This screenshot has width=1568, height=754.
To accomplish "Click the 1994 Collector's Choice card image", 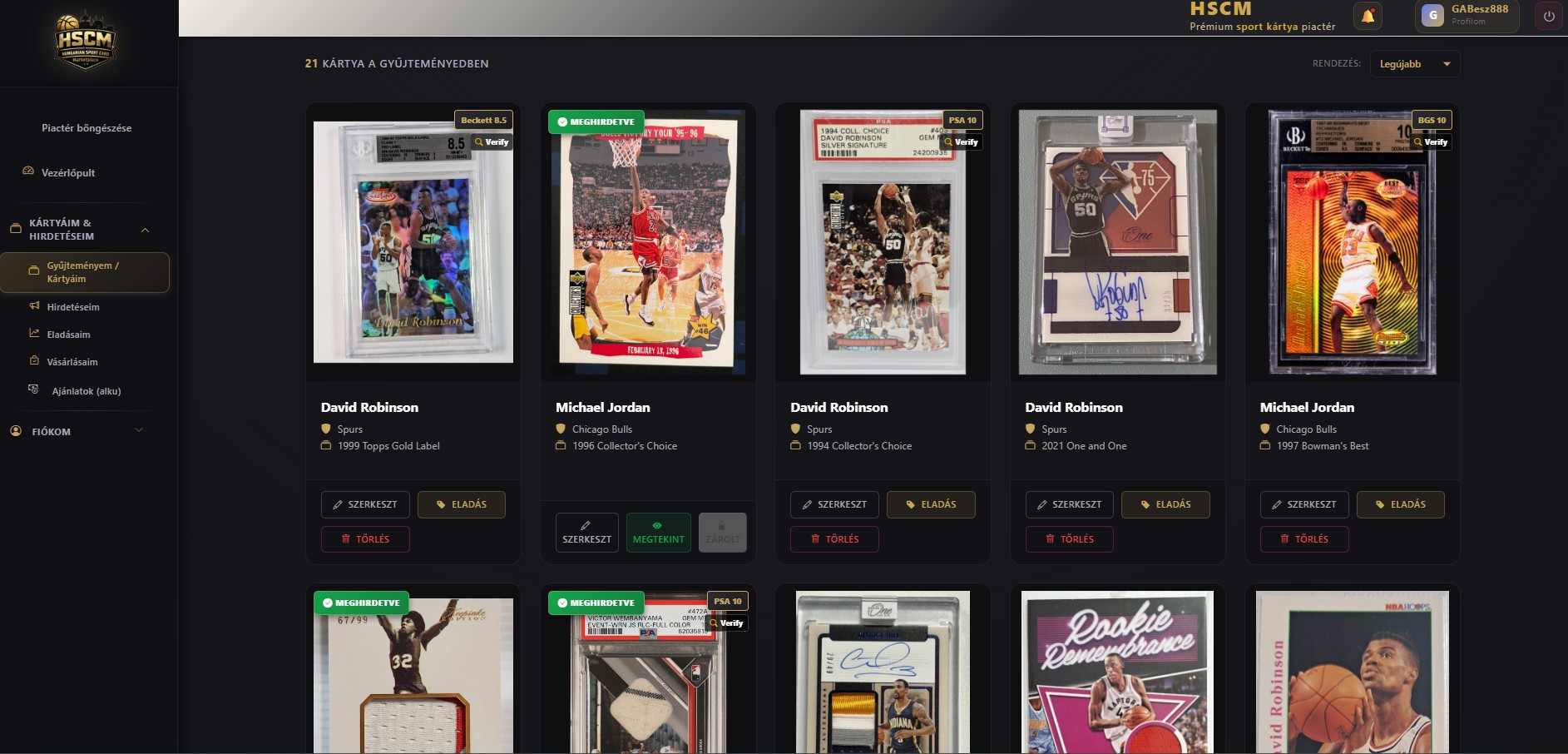I will coord(883,242).
